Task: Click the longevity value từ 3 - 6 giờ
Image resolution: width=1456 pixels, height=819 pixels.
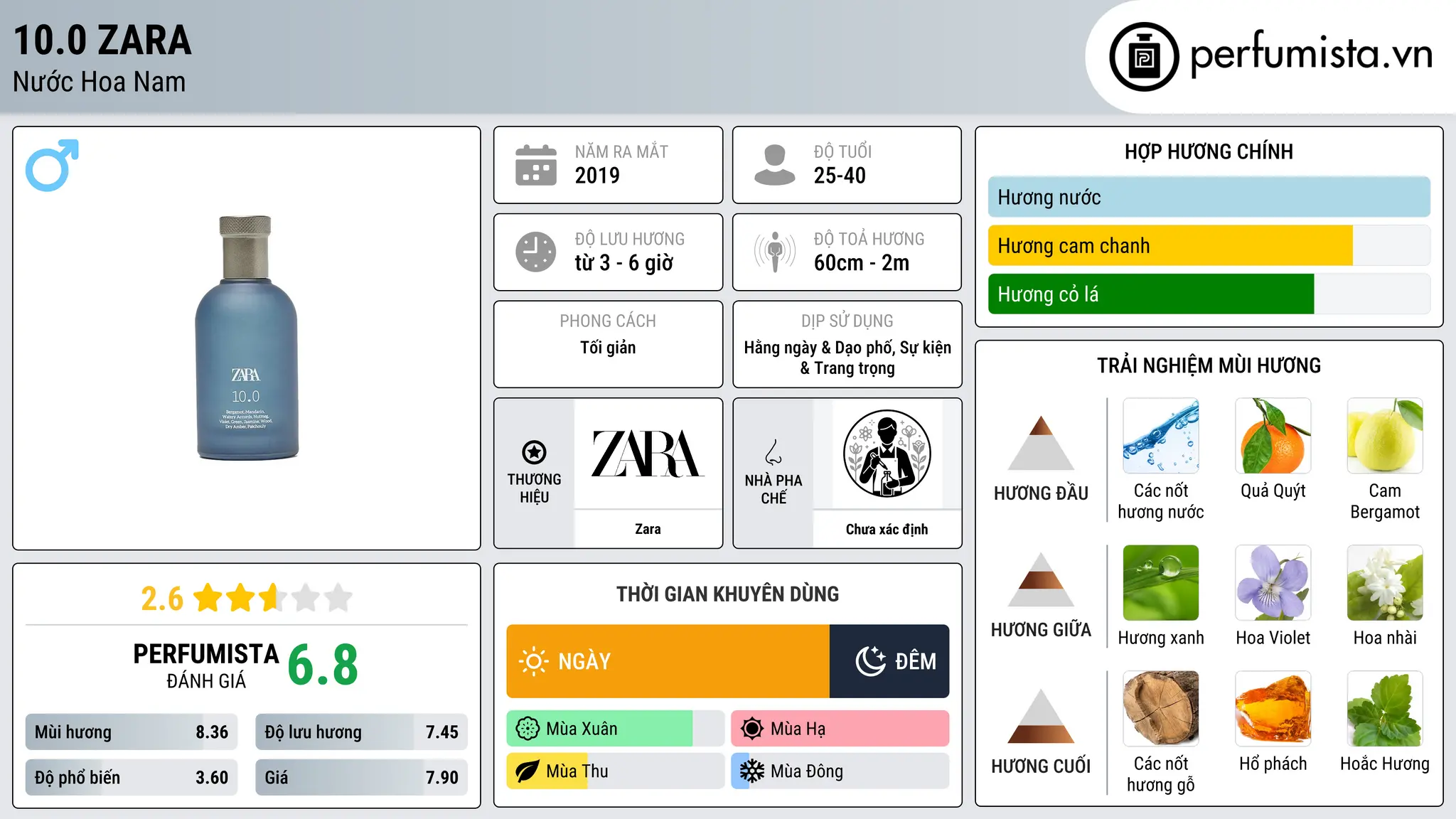Action: pos(624,263)
